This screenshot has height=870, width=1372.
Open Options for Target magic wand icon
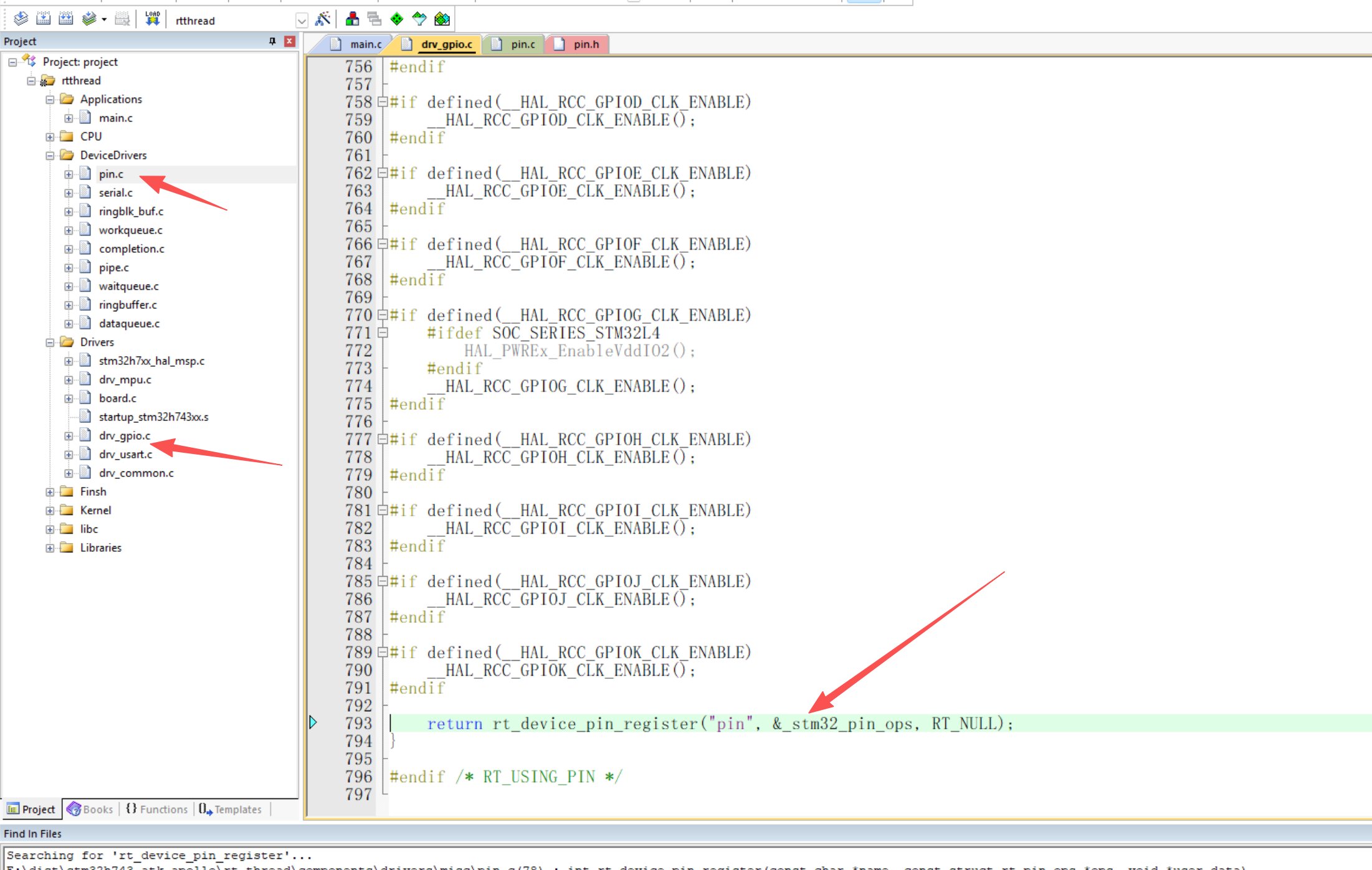(x=323, y=19)
